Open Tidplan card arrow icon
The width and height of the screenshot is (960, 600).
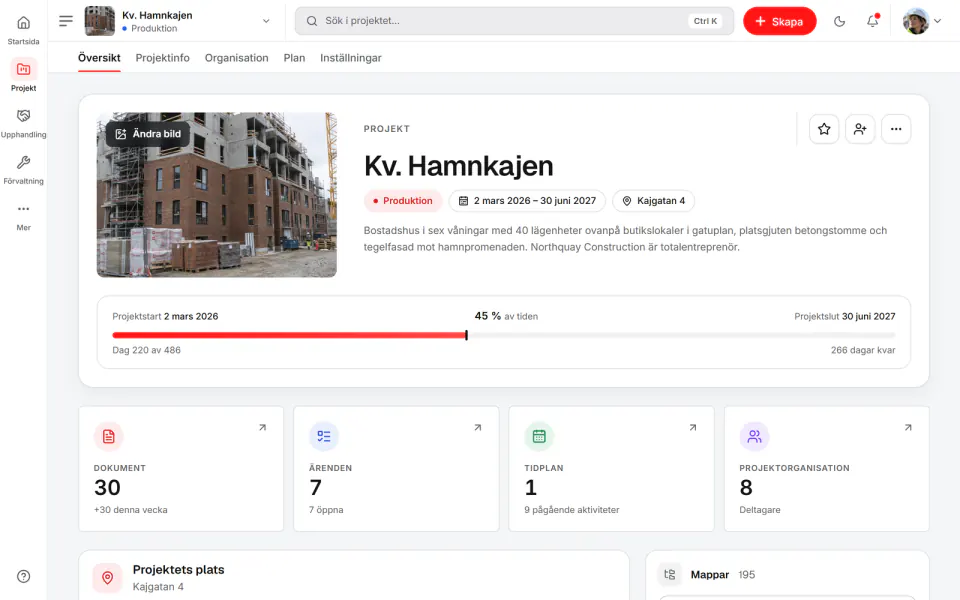click(x=692, y=427)
